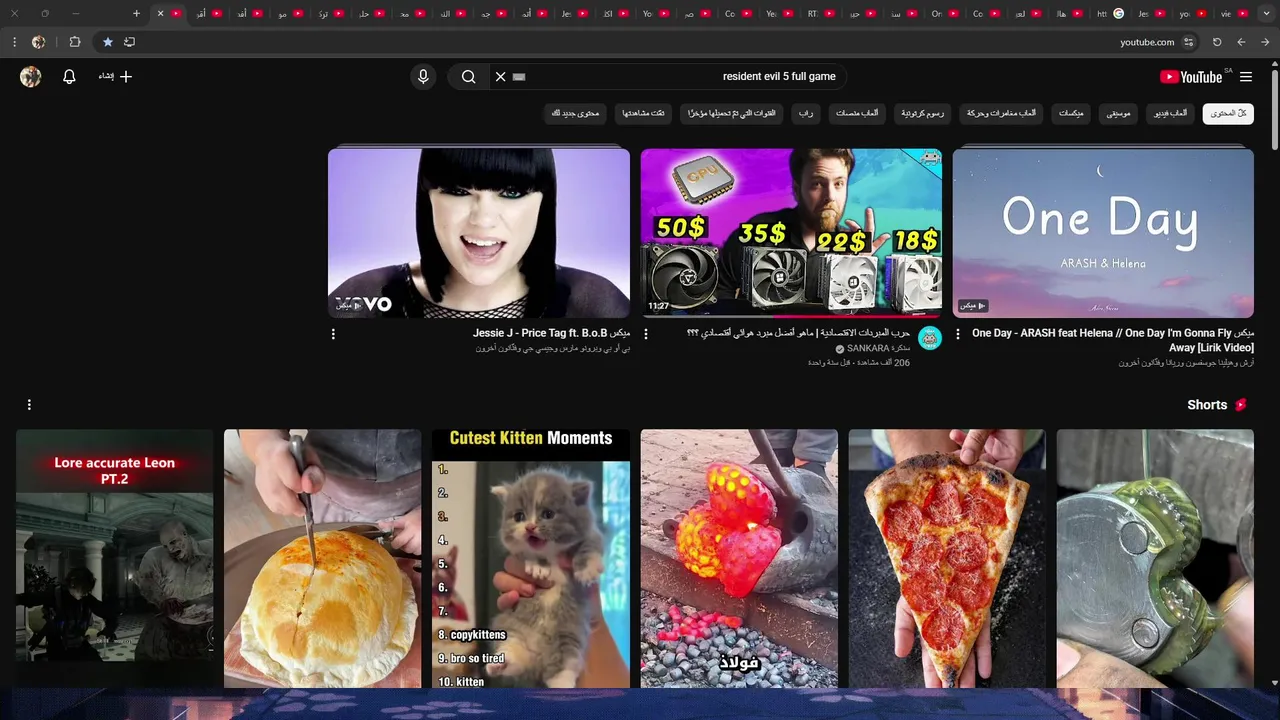Select the 'محتوى جديد لك' chip
The width and height of the screenshot is (1280, 720).
point(575,114)
